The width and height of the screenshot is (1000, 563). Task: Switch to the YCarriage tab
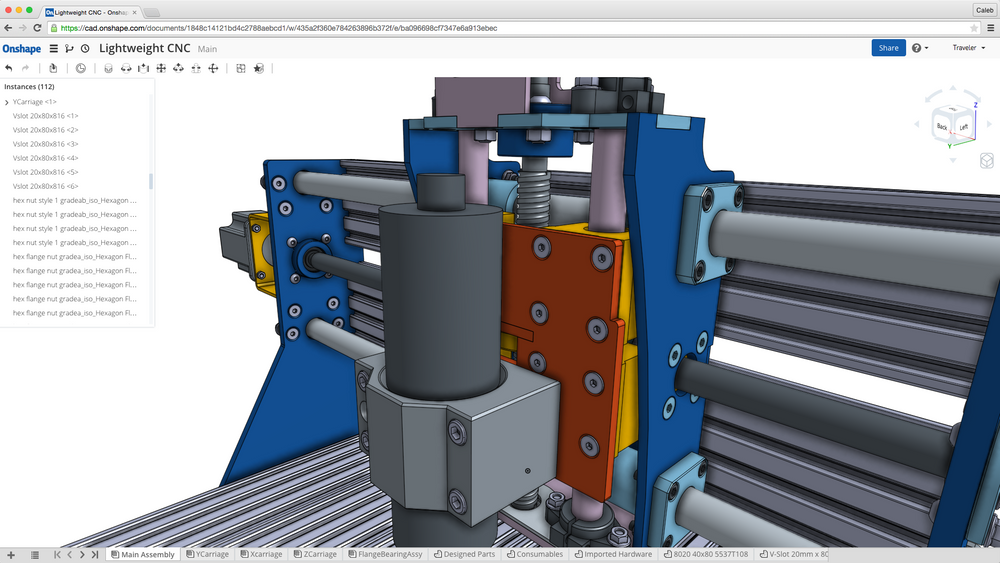pyautogui.click(x=207, y=554)
